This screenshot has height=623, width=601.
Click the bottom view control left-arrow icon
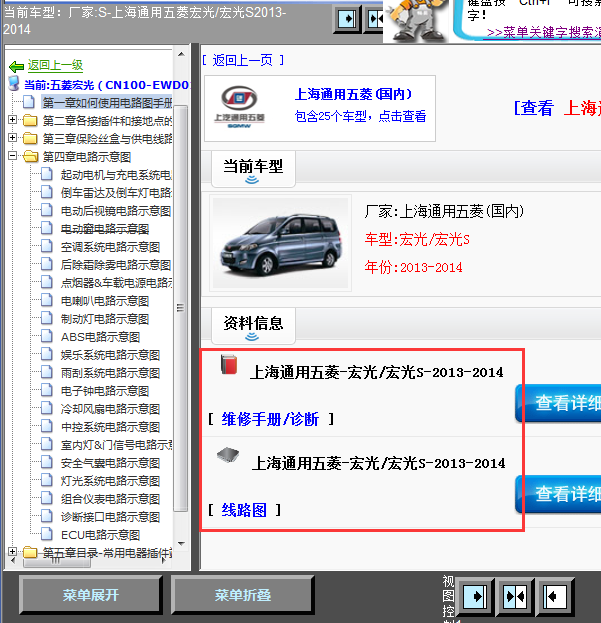(555, 596)
